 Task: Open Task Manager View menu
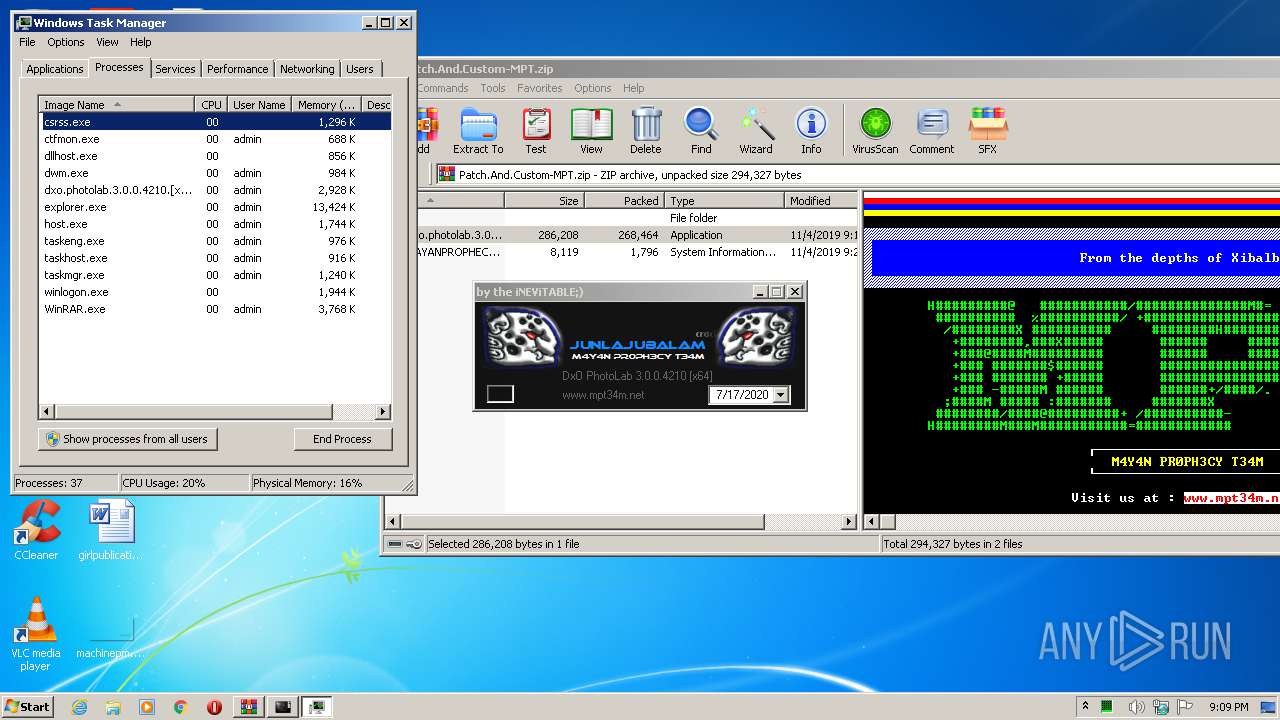coord(107,42)
